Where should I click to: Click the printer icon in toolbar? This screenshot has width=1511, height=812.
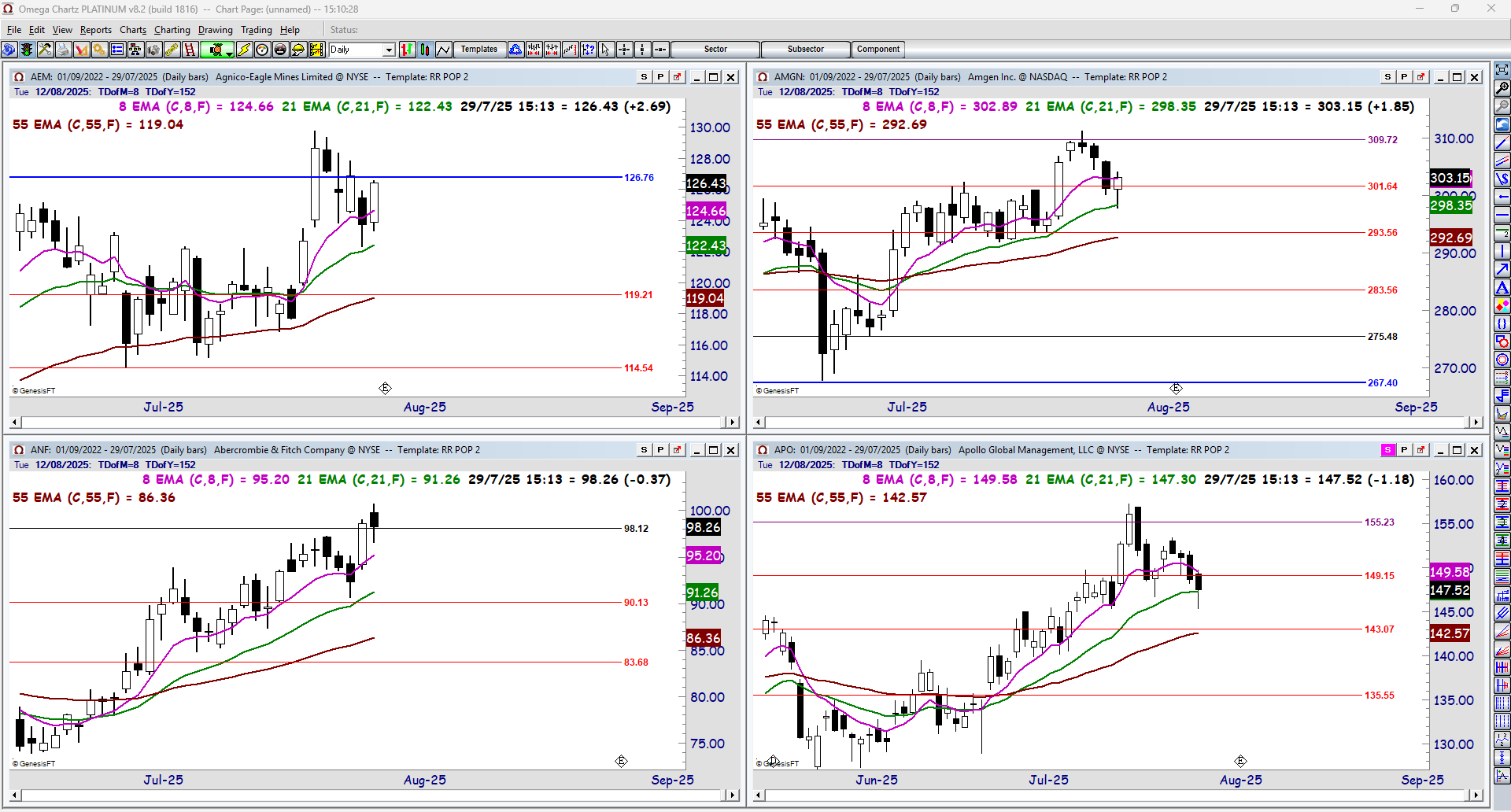point(63,50)
